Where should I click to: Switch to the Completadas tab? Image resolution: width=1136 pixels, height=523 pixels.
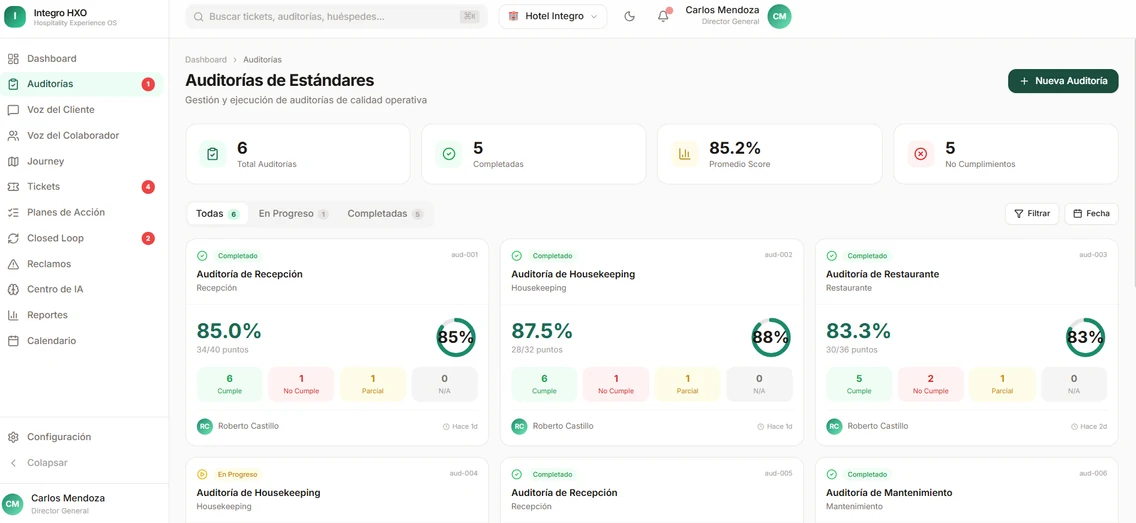385,214
